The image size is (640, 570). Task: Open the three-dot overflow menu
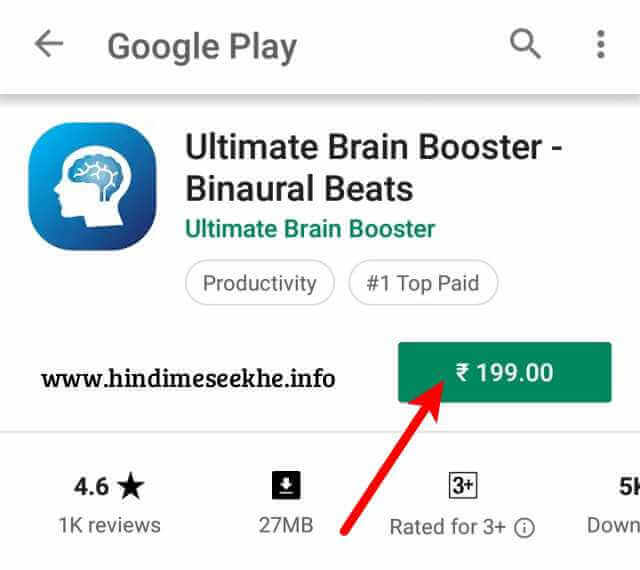click(600, 44)
